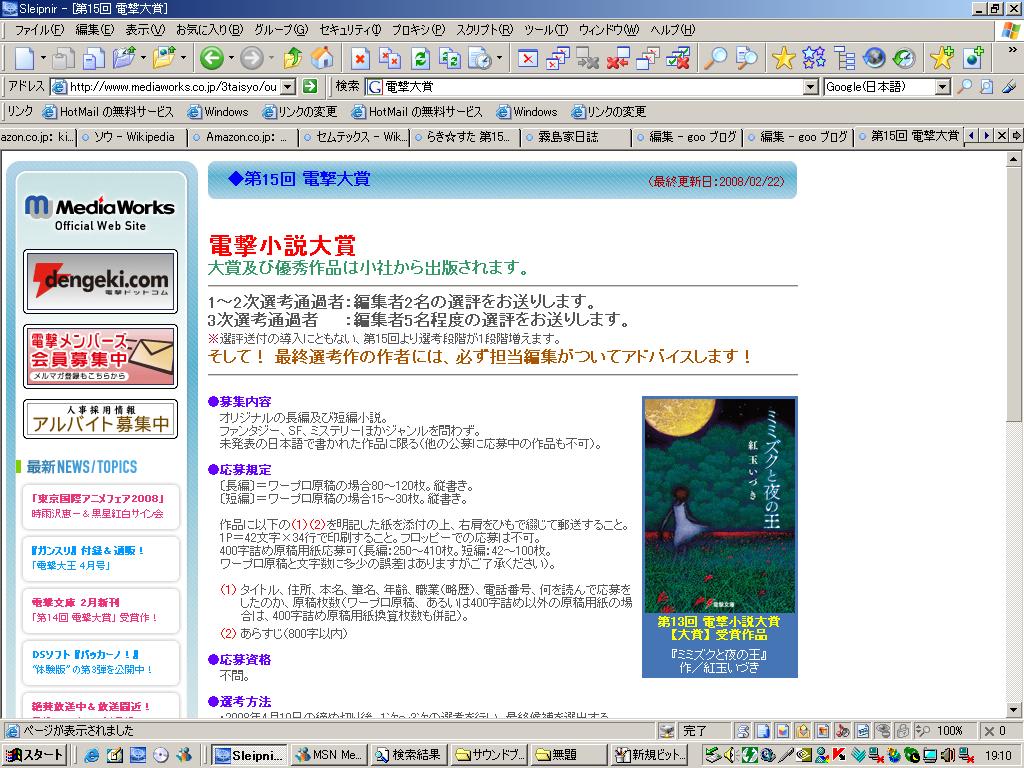Click the MediaWorks Official Web Site logo
The width and height of the screenshot is (1024, 768).
click(x=100, y=212)
